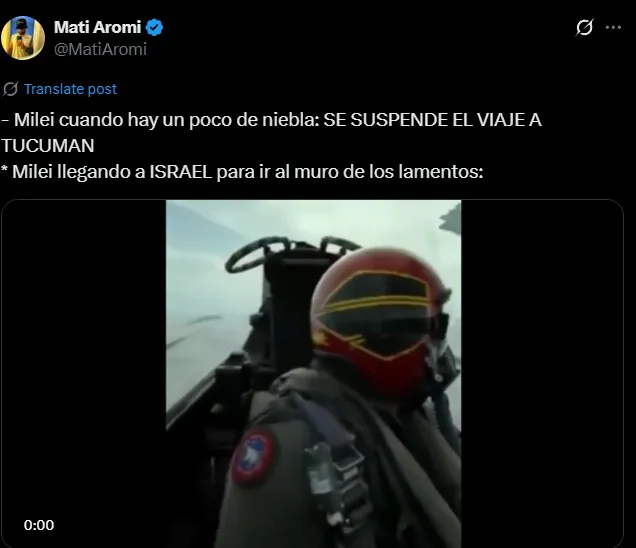Click the blue verified badge

[x=155, y=28]
